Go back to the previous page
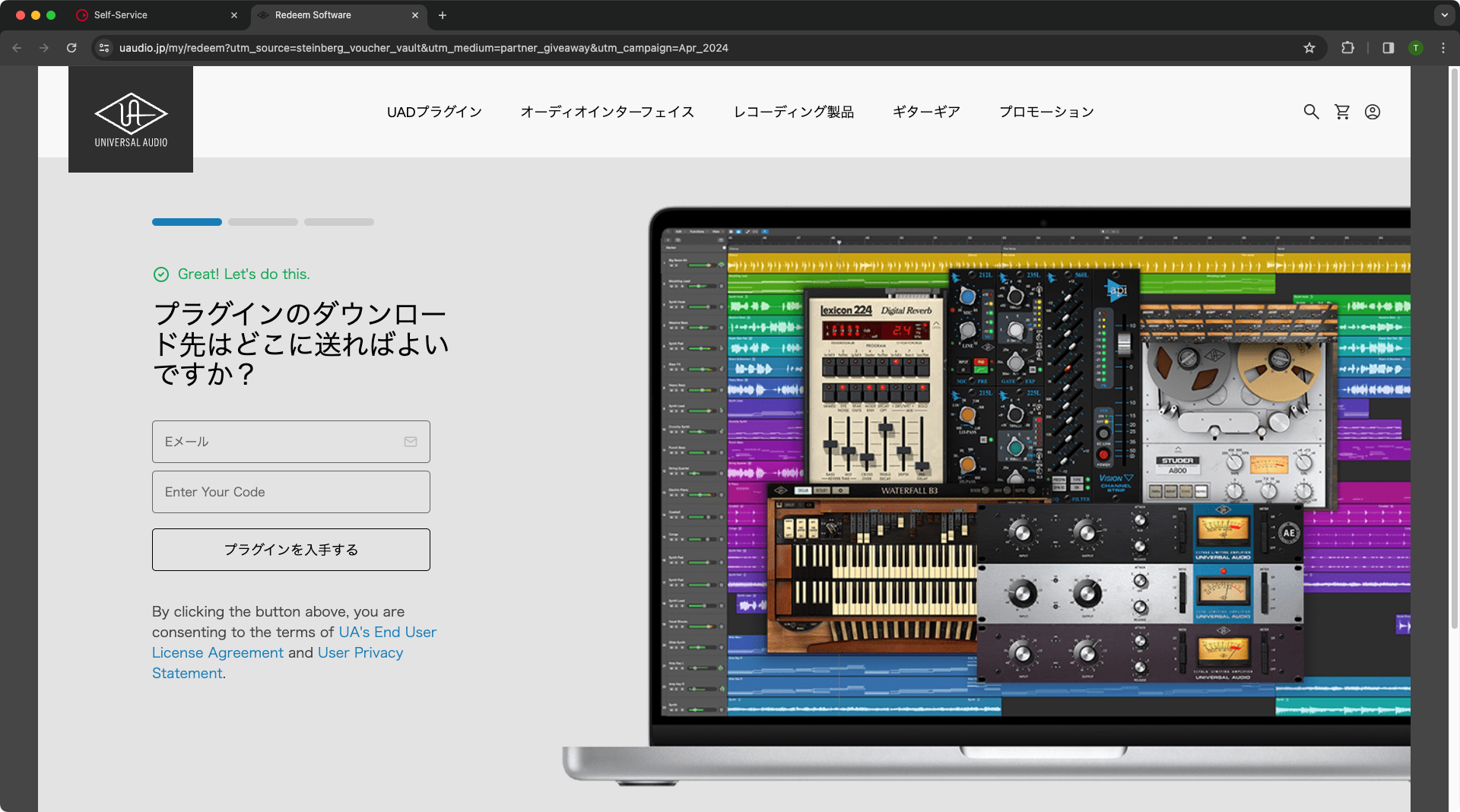This screenshot has height=812, width=1460. pyautogui.click(x=17, y=48)
